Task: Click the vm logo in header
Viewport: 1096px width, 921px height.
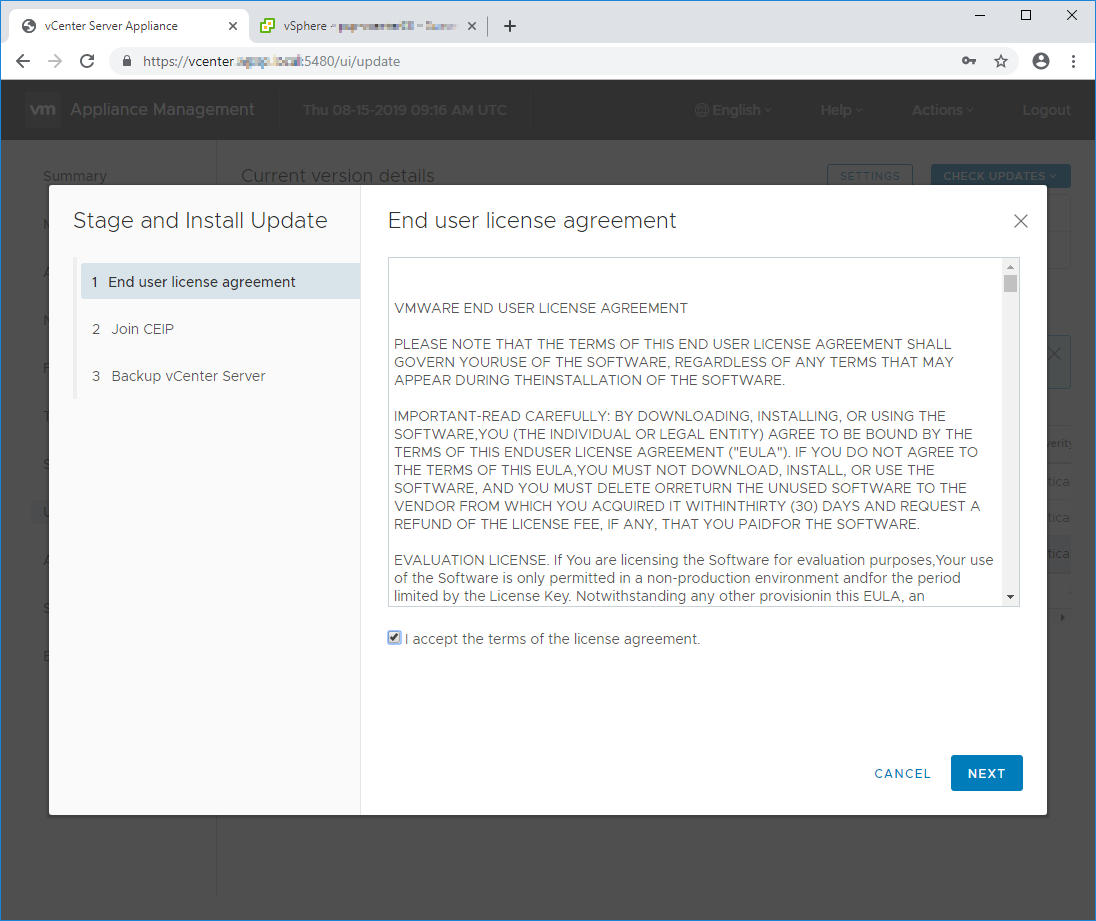Action: click(43, 109)
